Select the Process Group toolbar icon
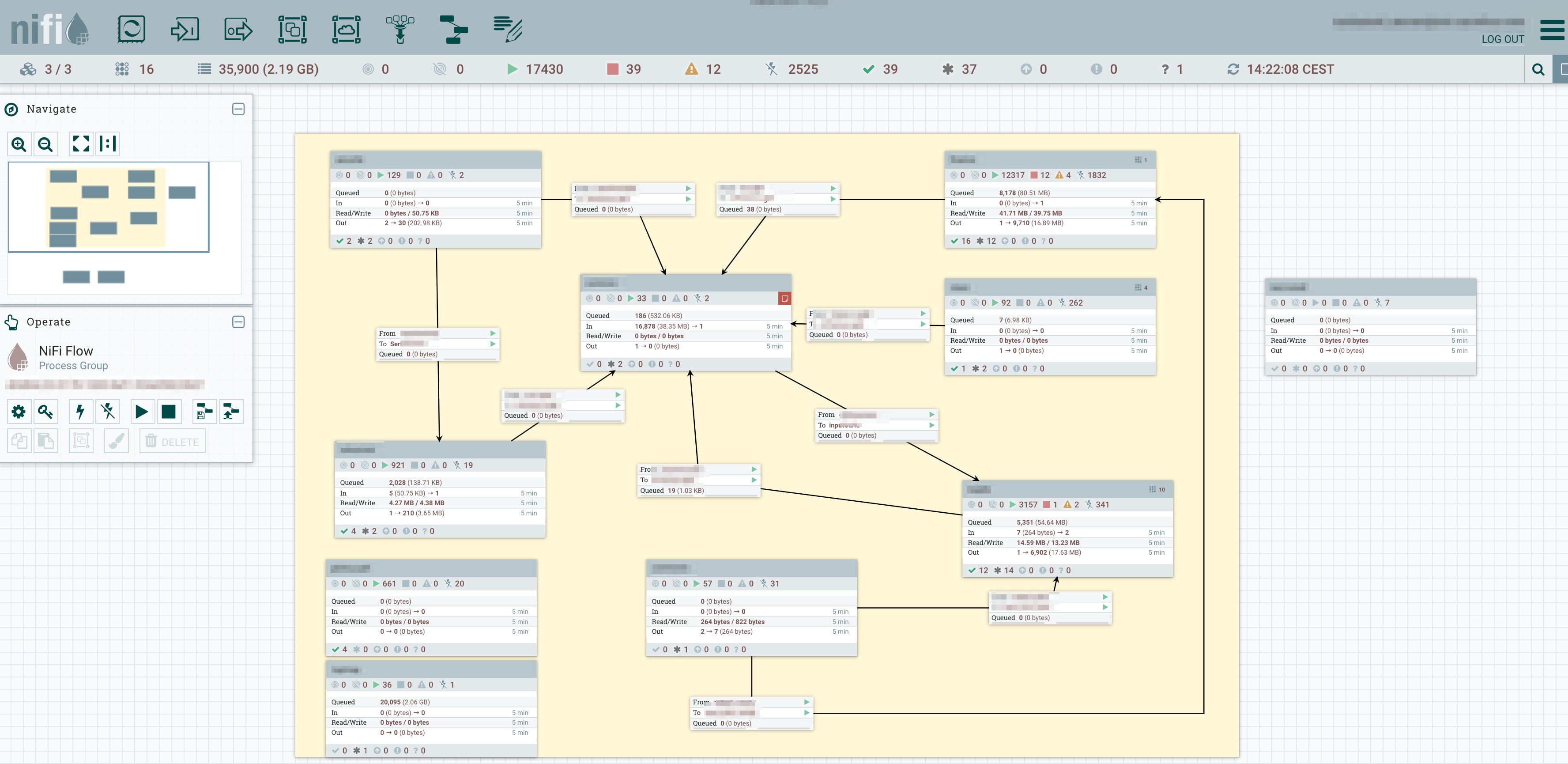This screenshot has height=764, width=1568. coord(292,29)
